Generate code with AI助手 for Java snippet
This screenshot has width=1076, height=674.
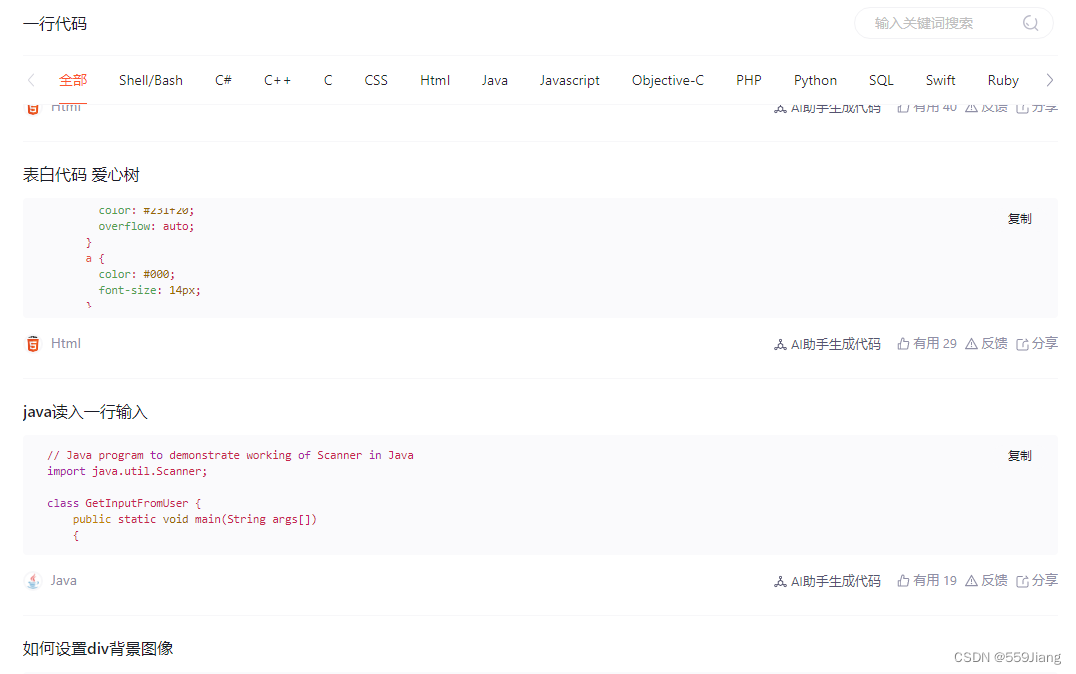click(828, 581)
